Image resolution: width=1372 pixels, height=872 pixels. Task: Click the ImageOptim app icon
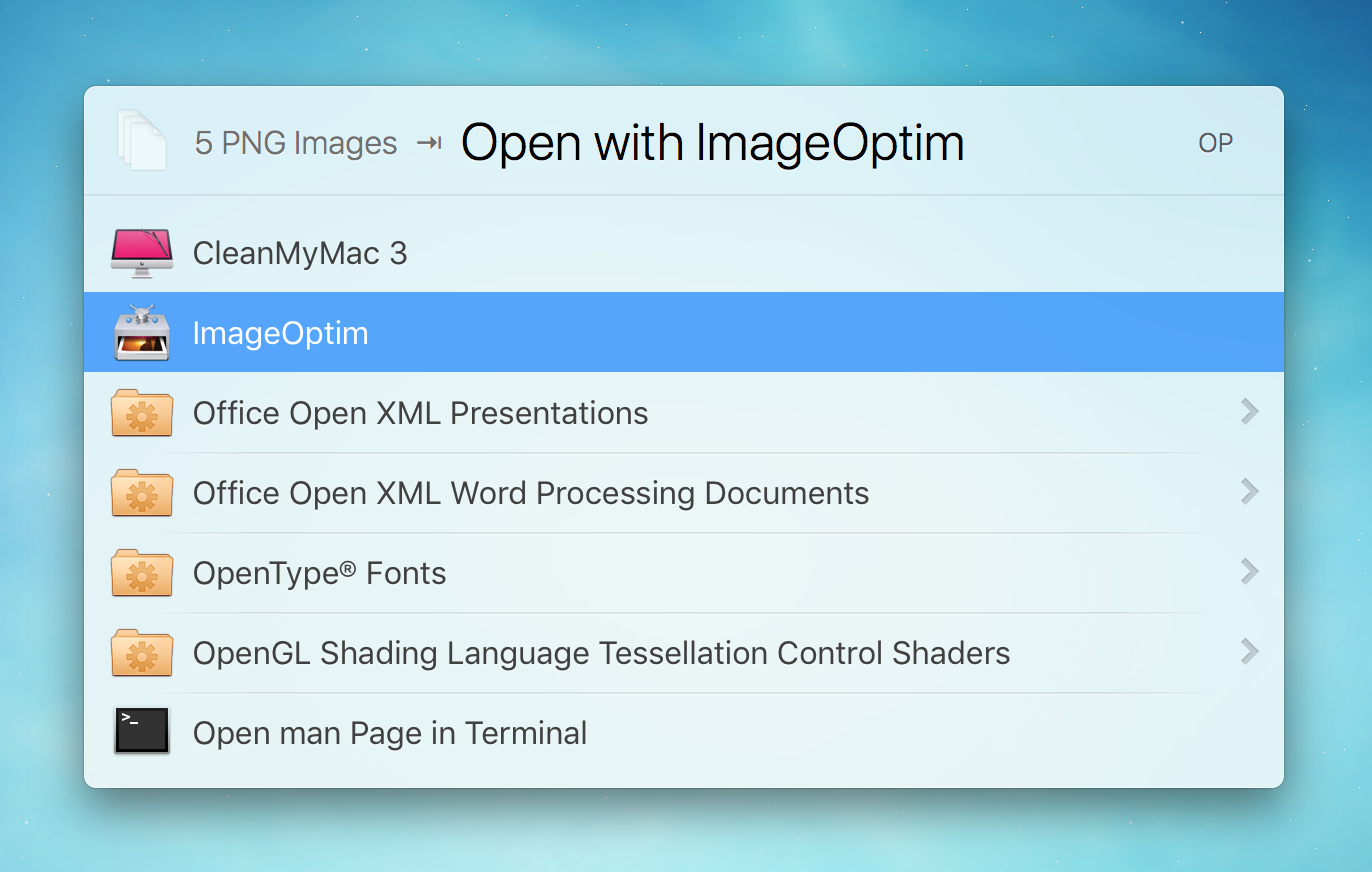click(x=142, y=332)
